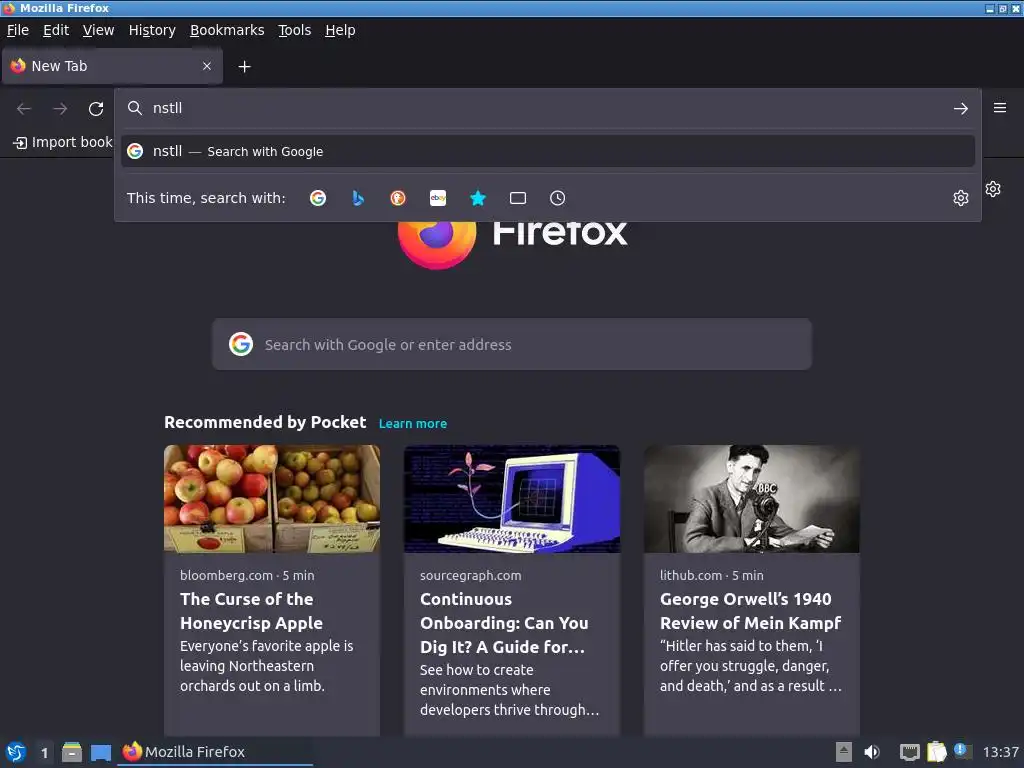This screenshot has height=768, width=1024.
Task: Click removable media eject tray icon
Action: [x=844, y=752]
